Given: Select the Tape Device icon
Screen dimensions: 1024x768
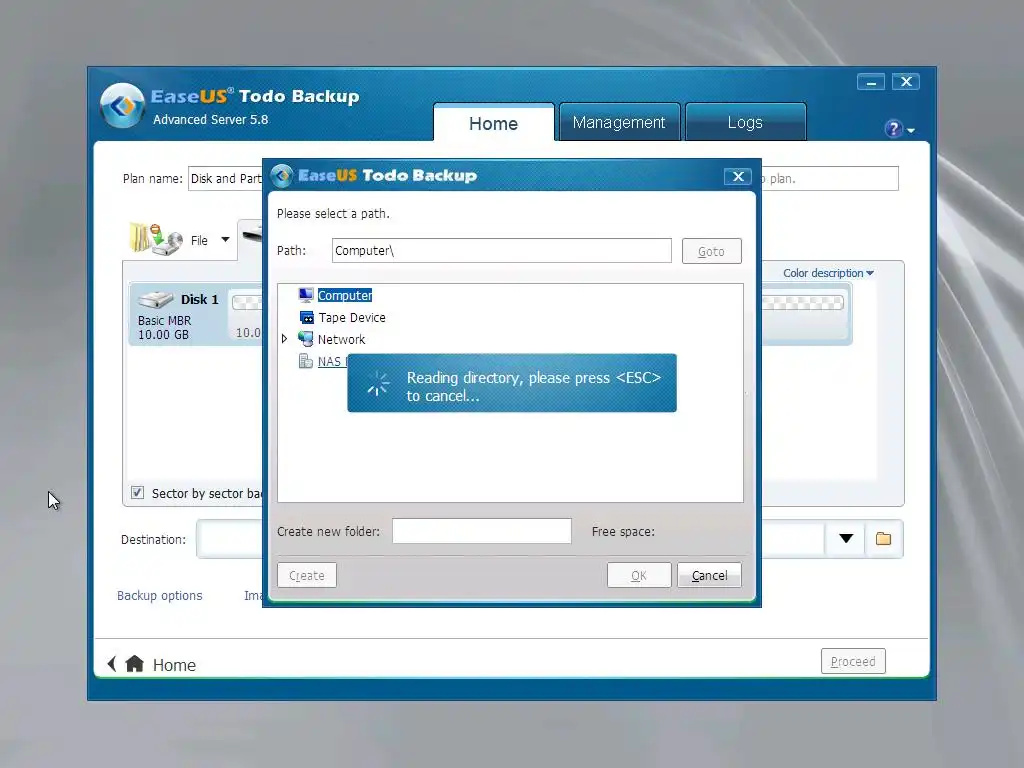Looking at the screenshot, I should [x=306, y=317].
